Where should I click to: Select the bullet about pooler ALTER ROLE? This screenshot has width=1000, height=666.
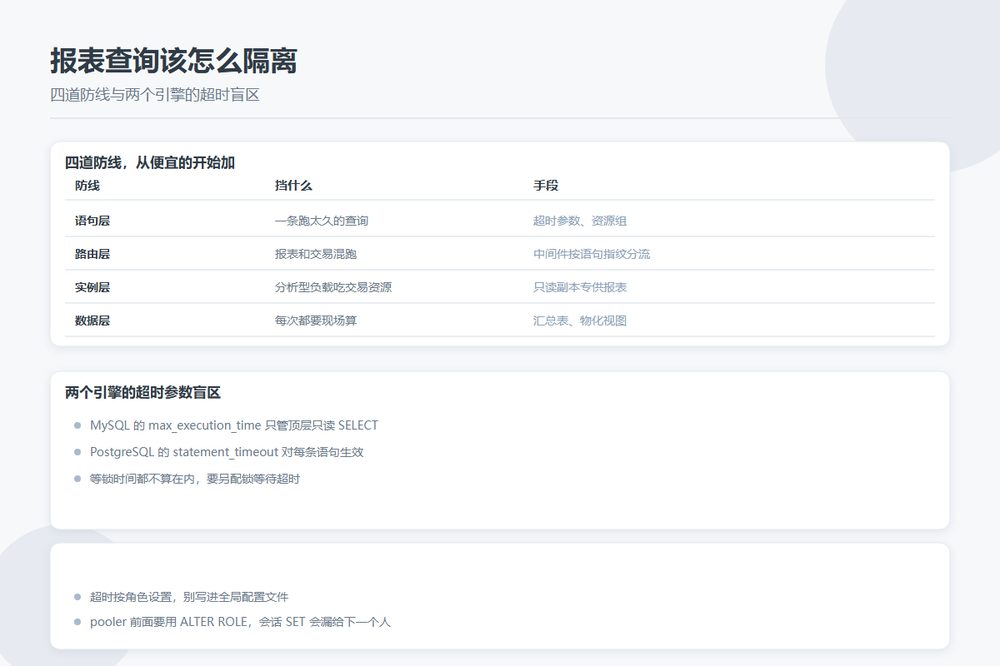240,622
